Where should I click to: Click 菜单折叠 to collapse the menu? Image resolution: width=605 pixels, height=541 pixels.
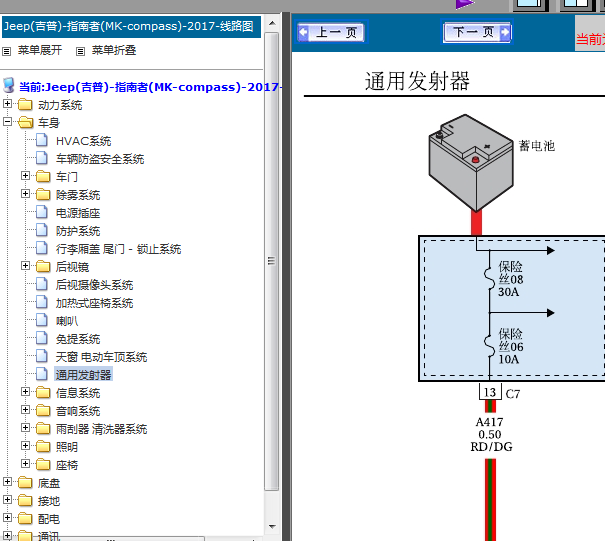(114, 50)
